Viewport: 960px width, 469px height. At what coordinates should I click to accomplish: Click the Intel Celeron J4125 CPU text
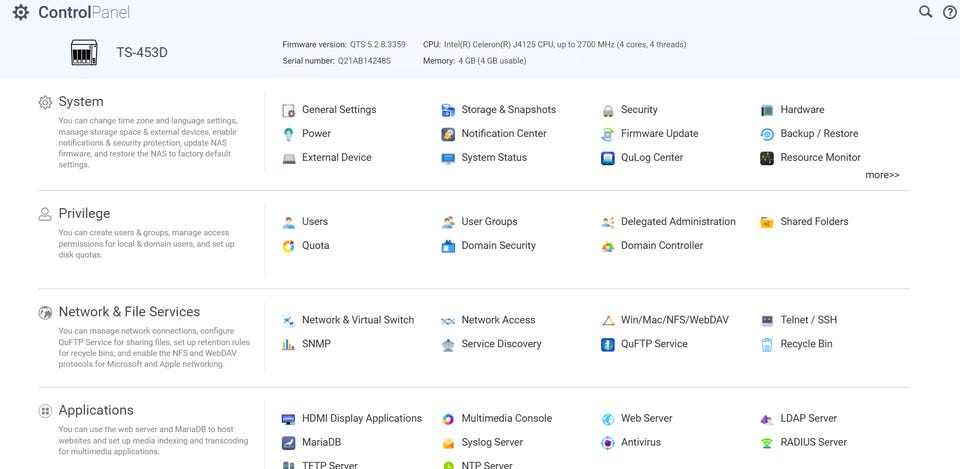tap(564, 45)
